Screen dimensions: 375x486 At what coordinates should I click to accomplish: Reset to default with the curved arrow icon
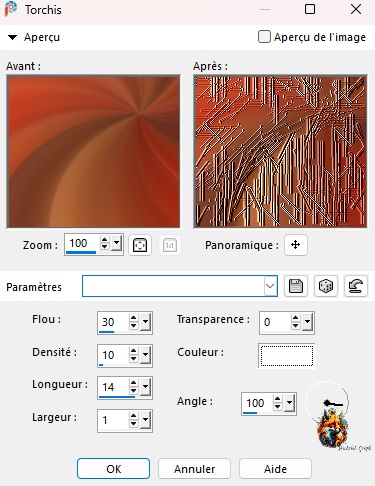356,286
